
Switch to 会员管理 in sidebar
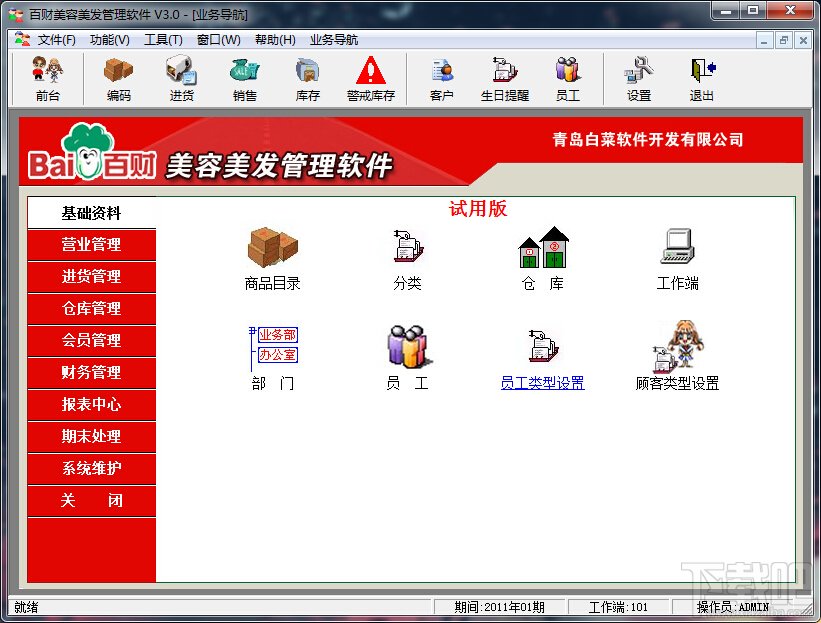92,340
